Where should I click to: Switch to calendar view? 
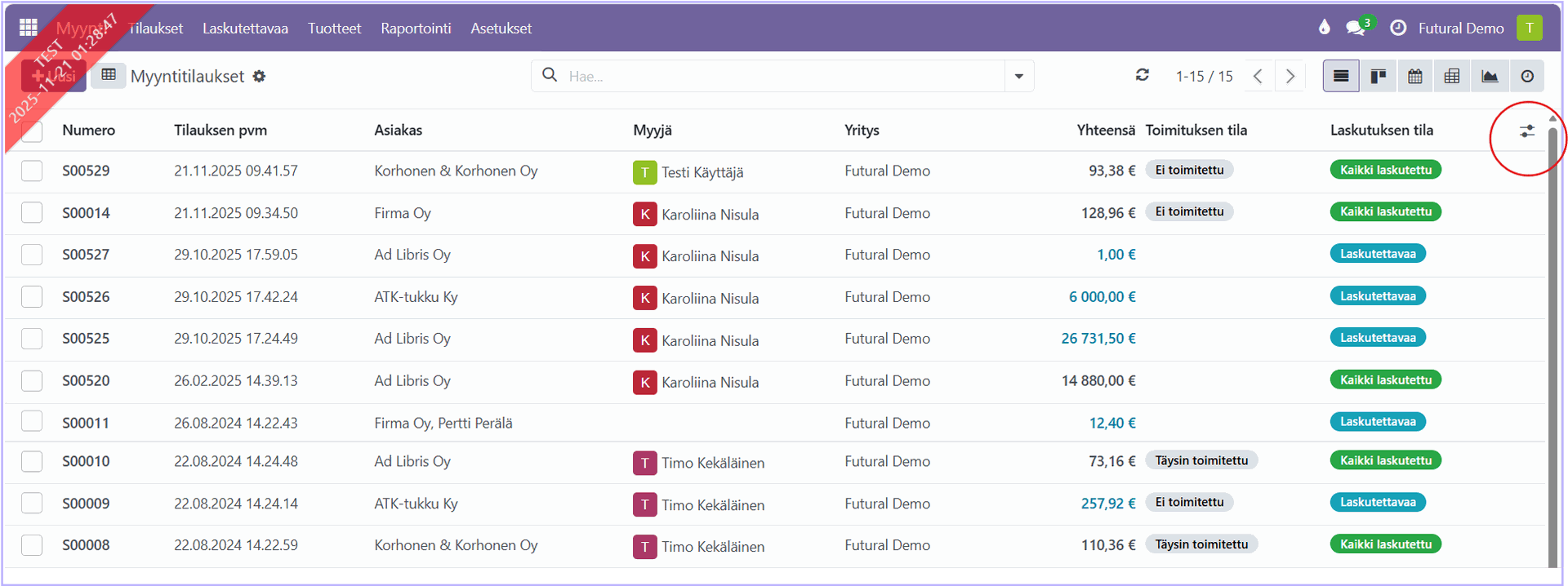(1415, 76)
